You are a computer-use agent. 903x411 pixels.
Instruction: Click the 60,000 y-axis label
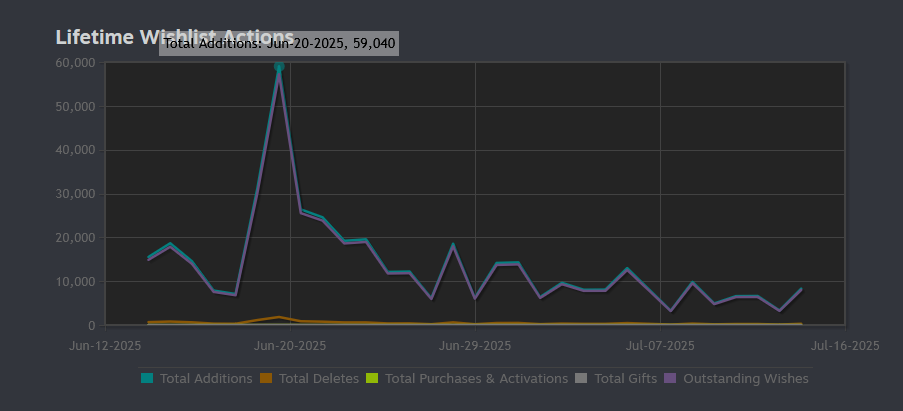[75, 63]
